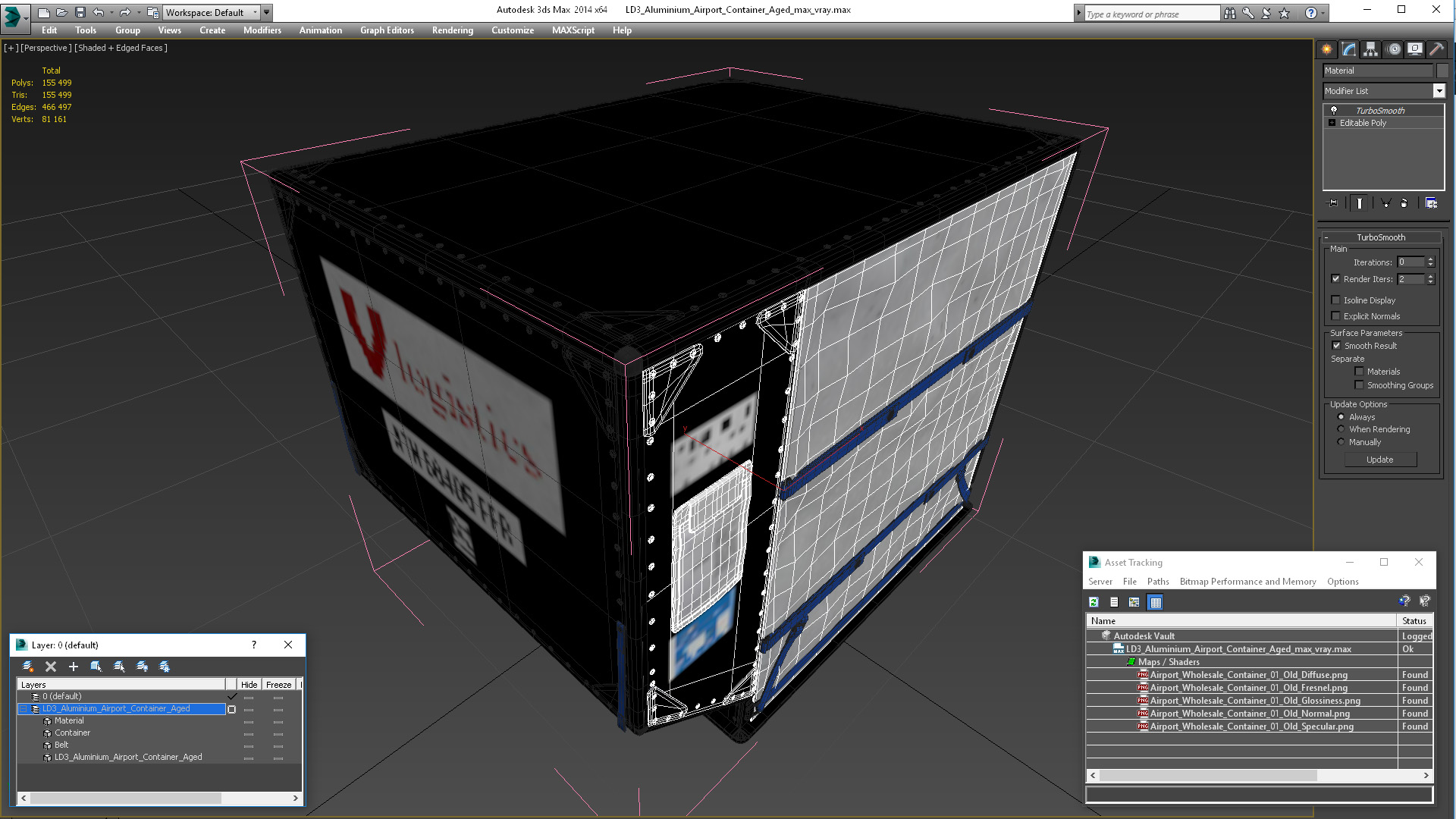The width and height of the screenshot is (1456, 819).
Task: Click the Redo arrow icon
Action: click(x=125, y=12)
